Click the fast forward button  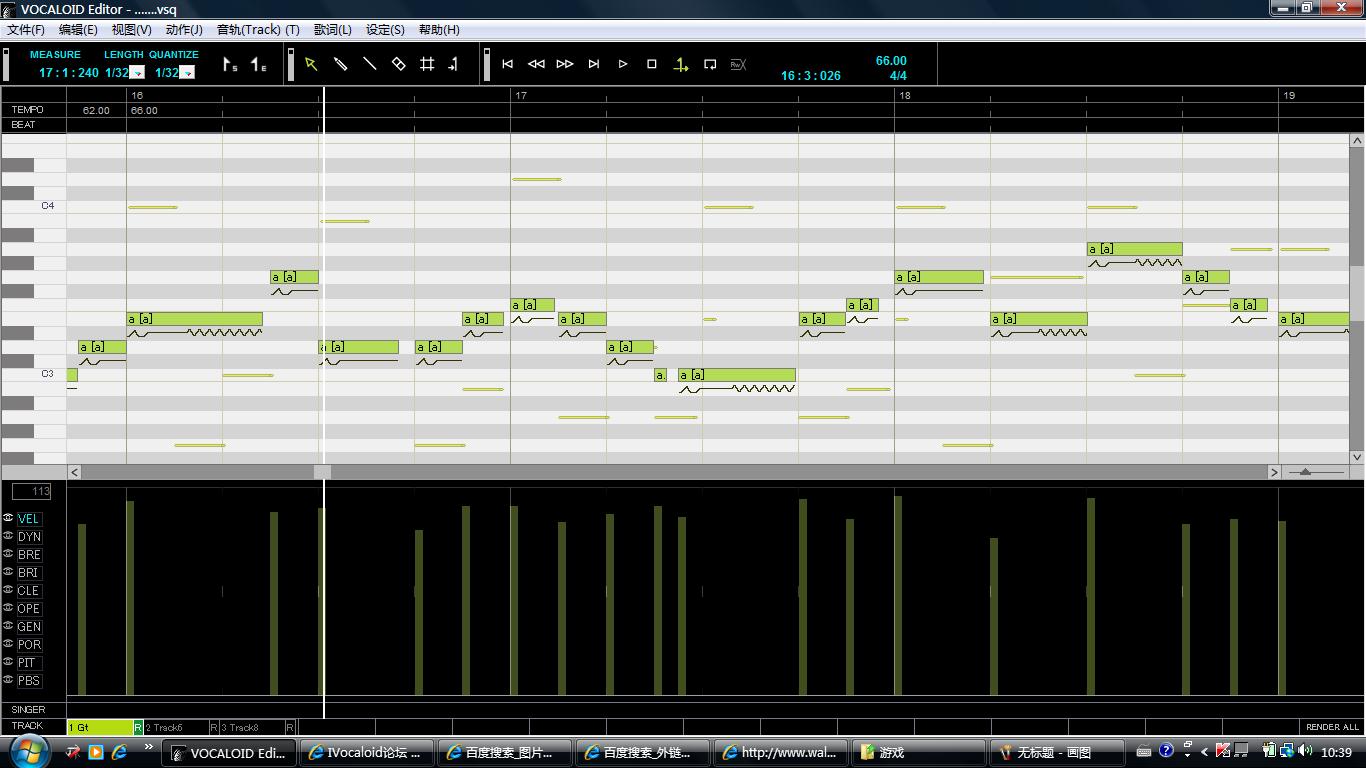pos(565,64)
